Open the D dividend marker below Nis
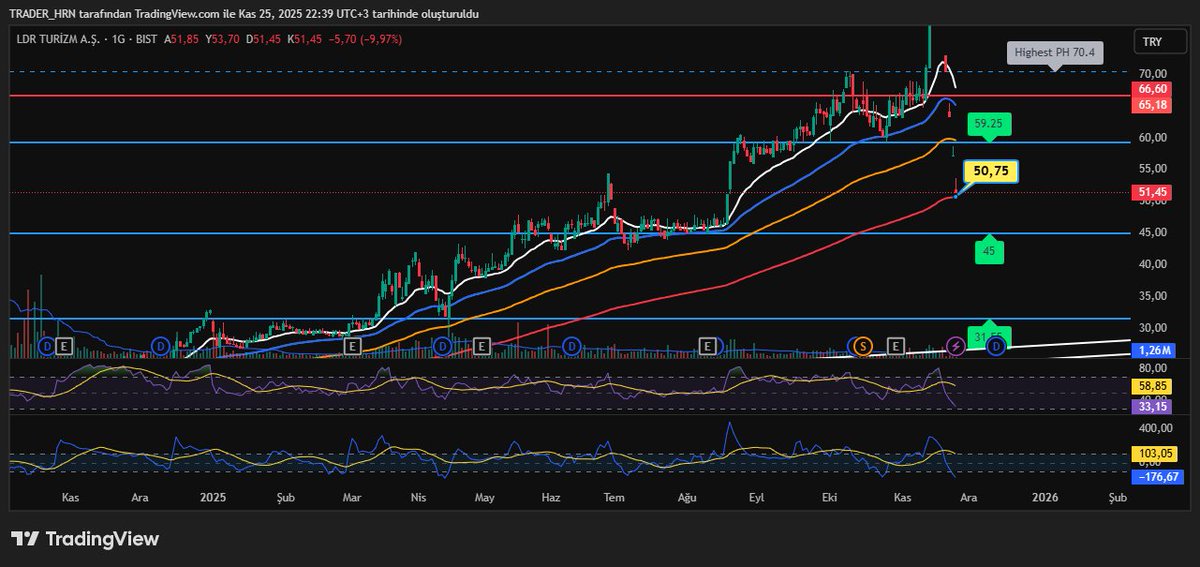Image resolution: width=1200 pixels, height=567 pixels. point(441,346)
